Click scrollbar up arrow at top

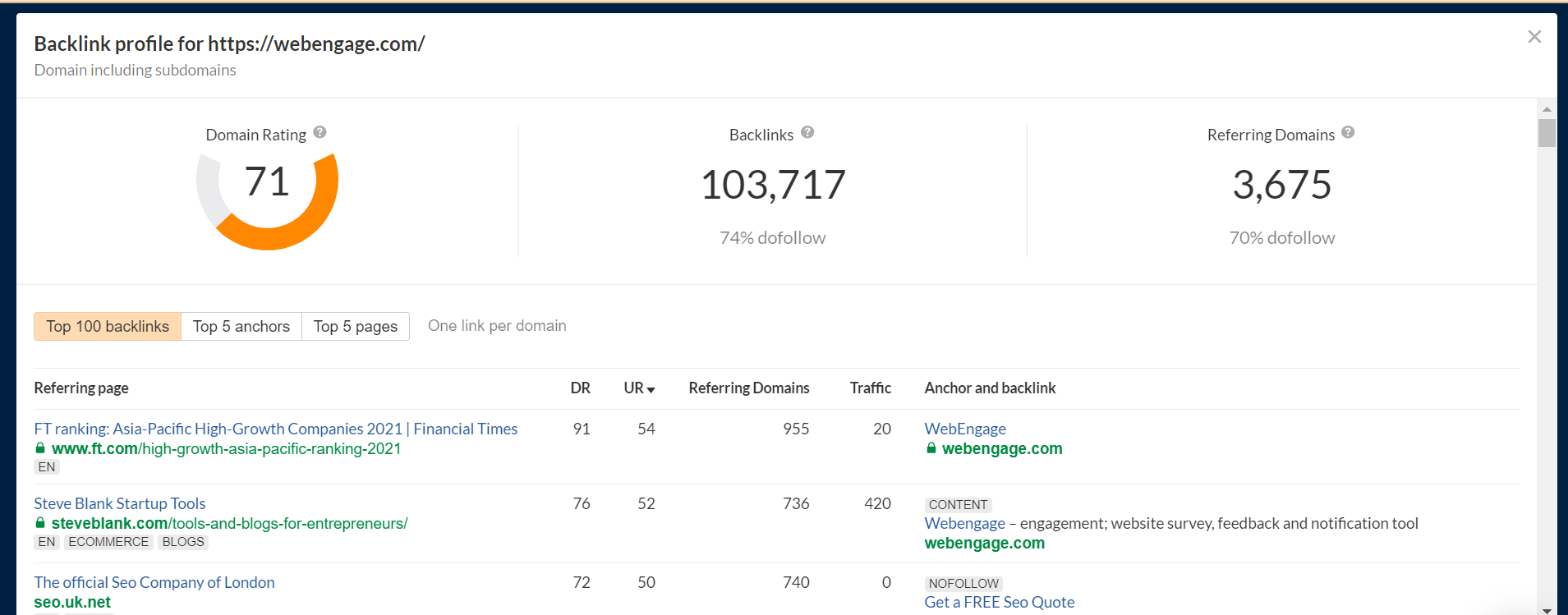point(1547,109)
